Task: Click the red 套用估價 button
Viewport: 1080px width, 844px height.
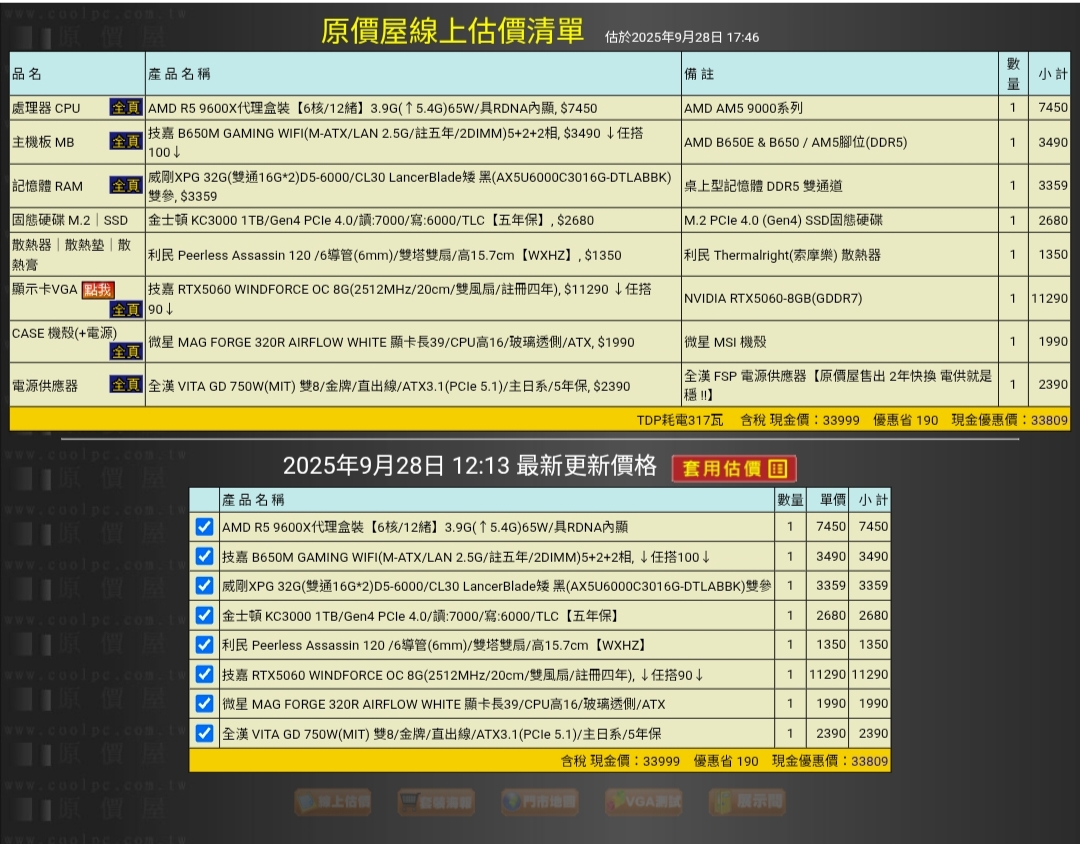Action: click(x=734, y=468)
